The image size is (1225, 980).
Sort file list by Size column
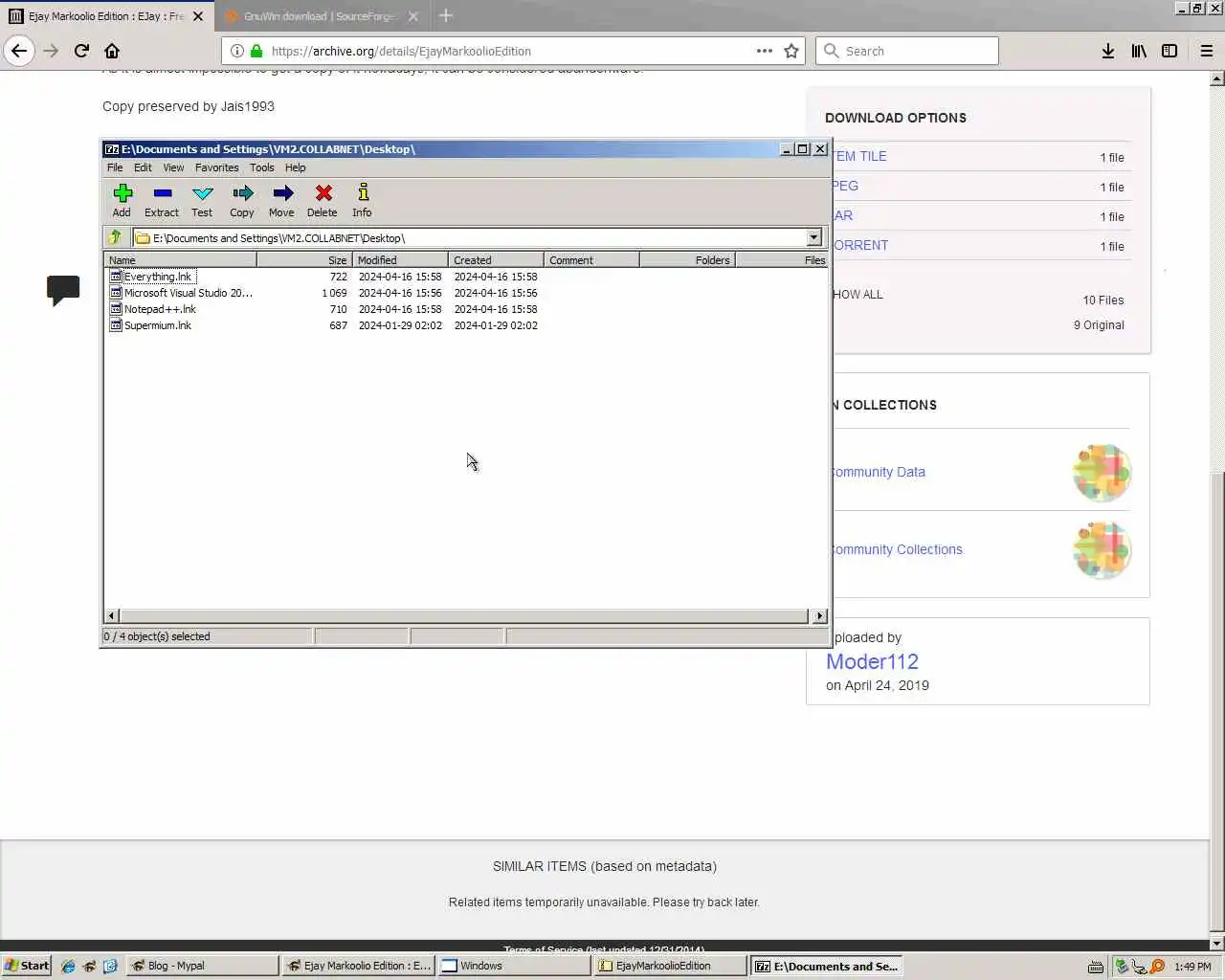[304, 260]
